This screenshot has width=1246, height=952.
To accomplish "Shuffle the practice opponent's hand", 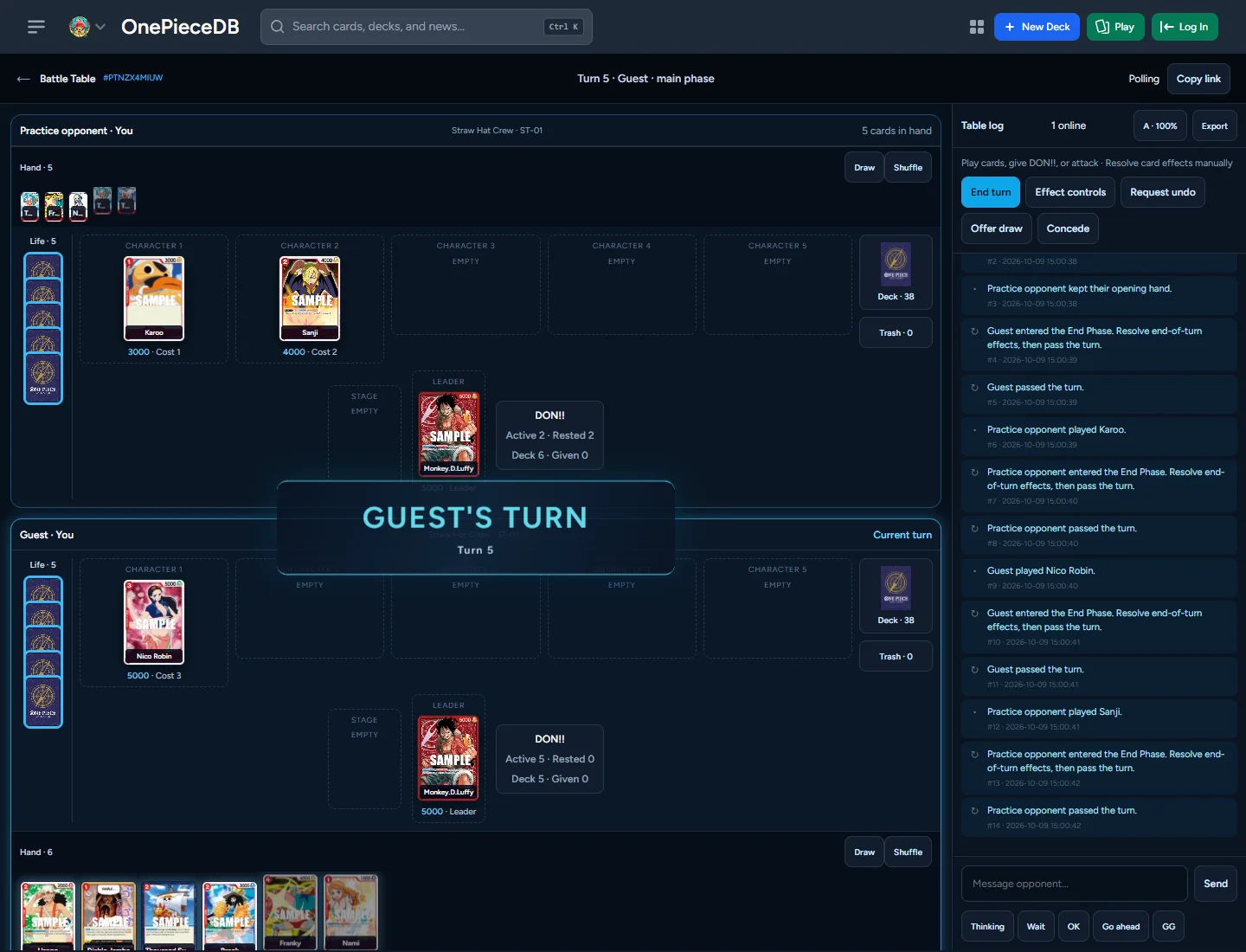I will (908, 168).
